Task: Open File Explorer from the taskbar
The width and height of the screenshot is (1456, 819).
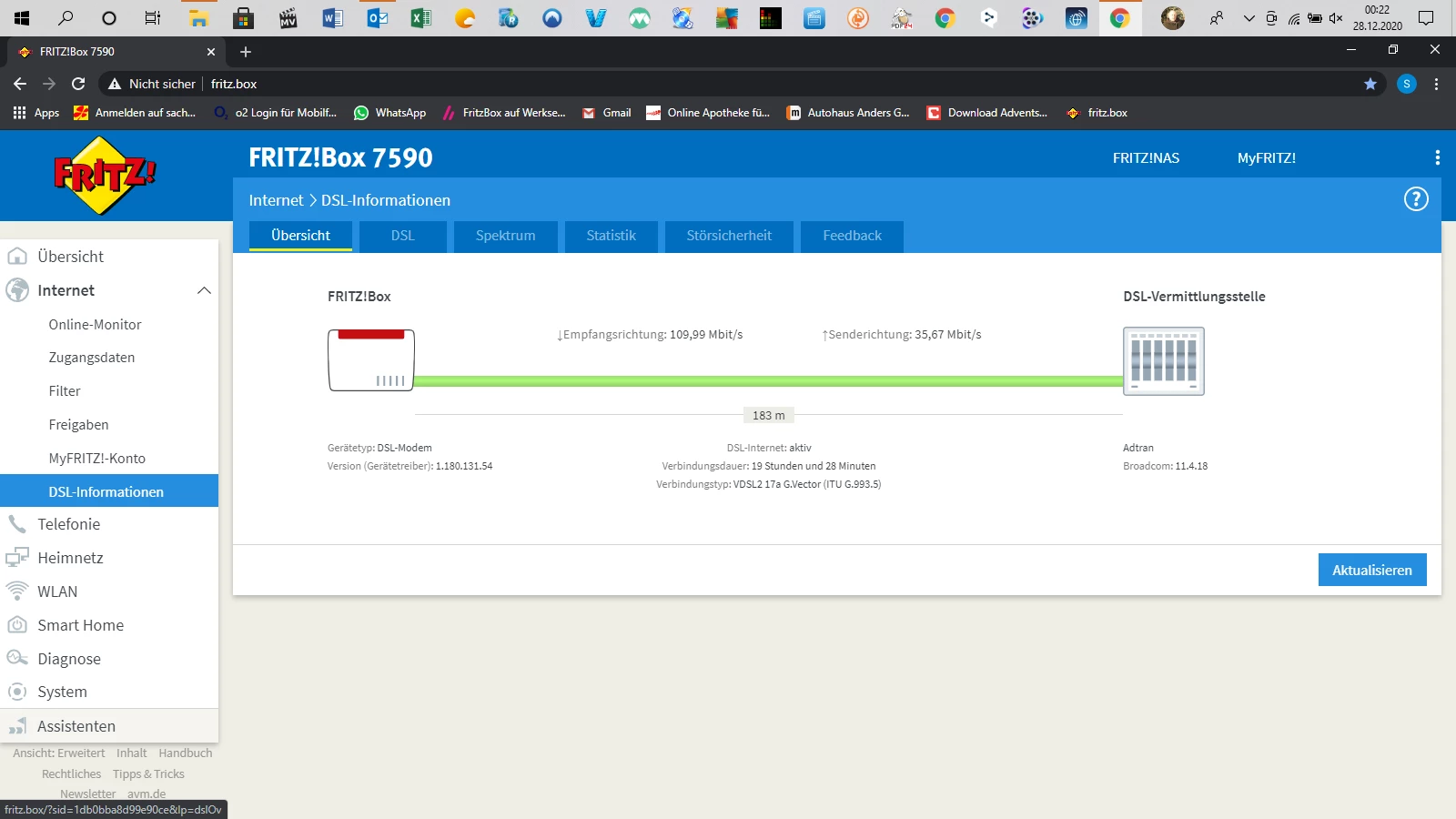Action: [197, 18]
